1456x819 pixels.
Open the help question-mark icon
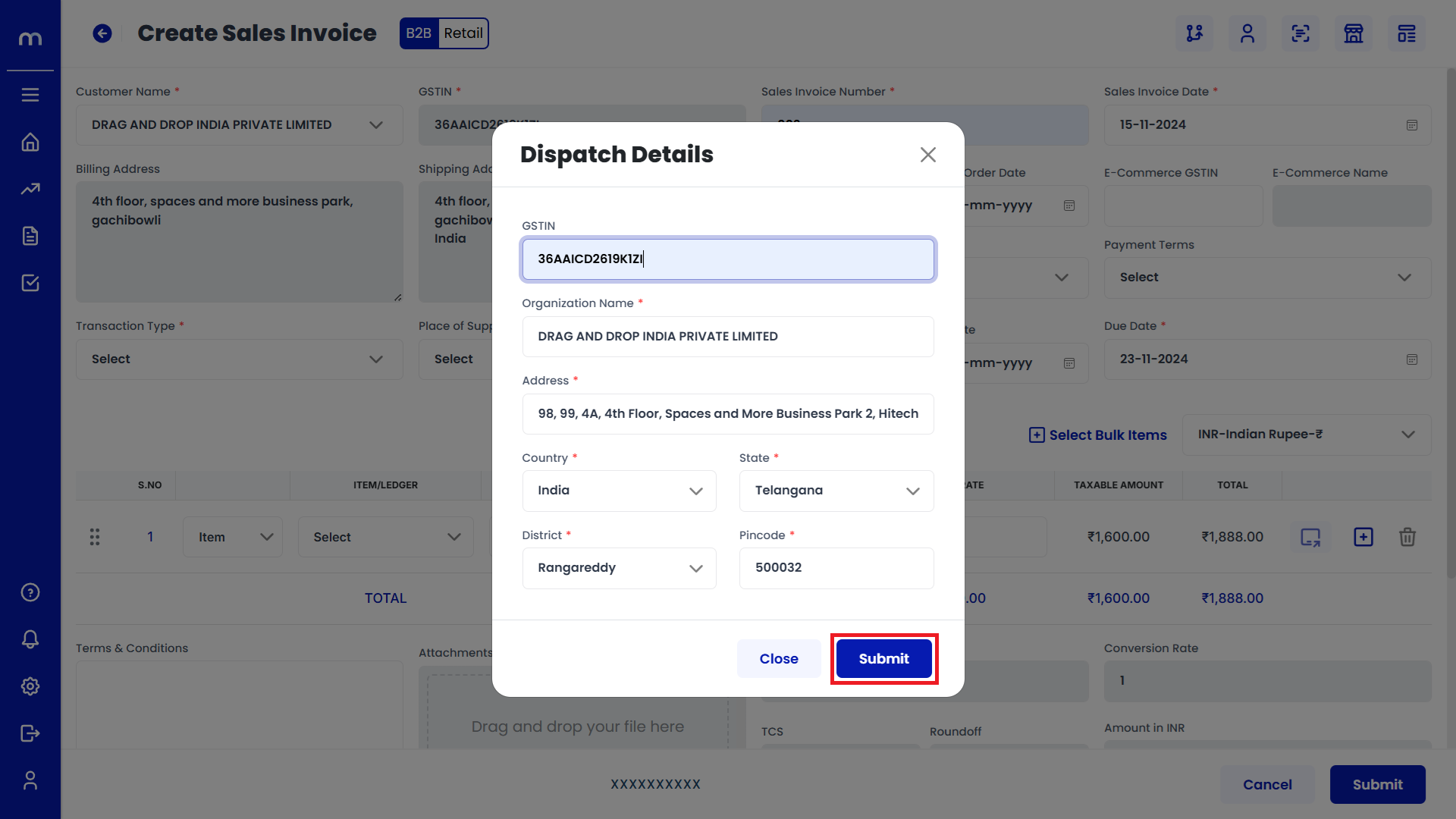tap(30, 592)
